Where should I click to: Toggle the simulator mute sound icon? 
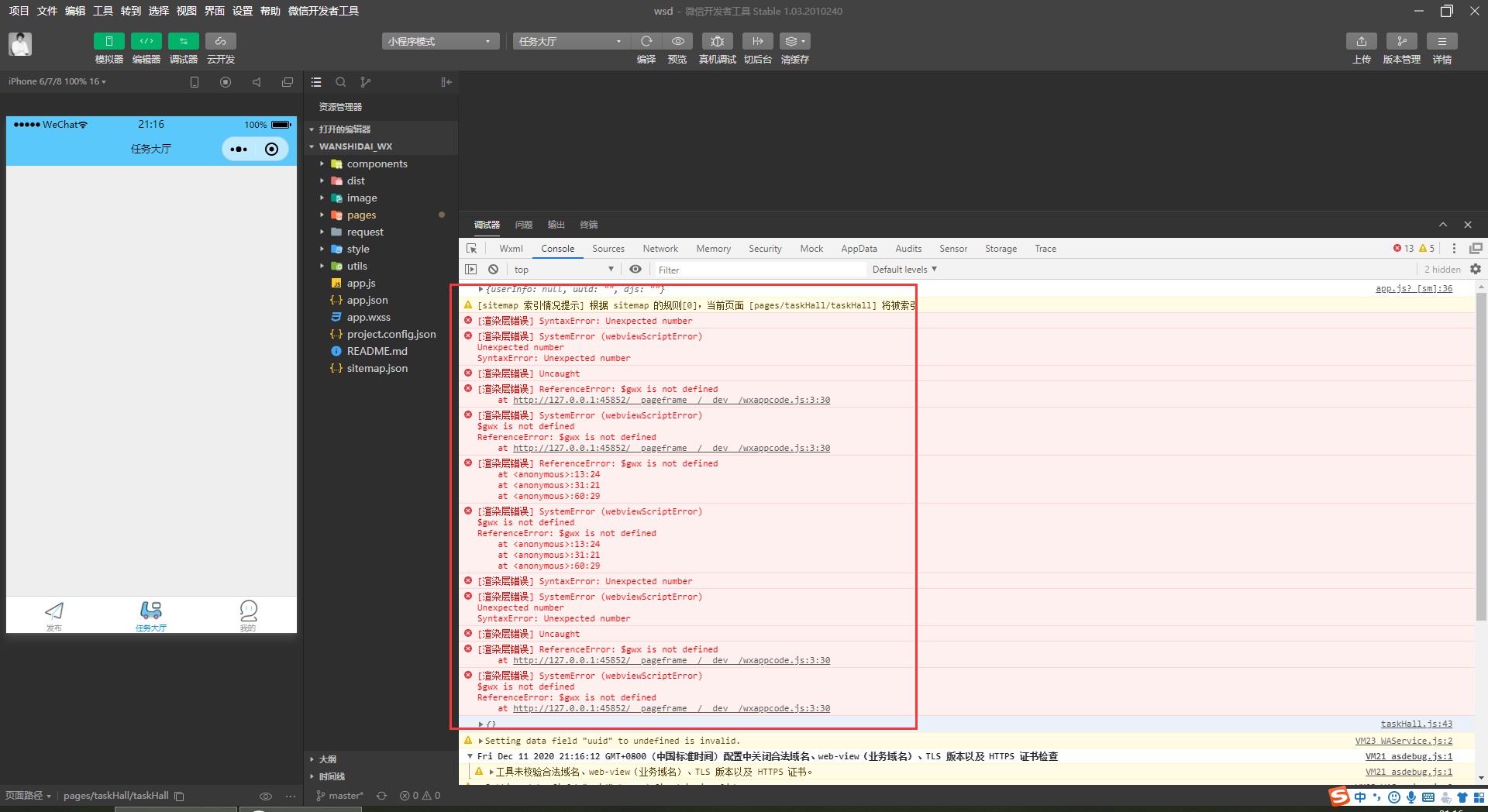(257, 82)
